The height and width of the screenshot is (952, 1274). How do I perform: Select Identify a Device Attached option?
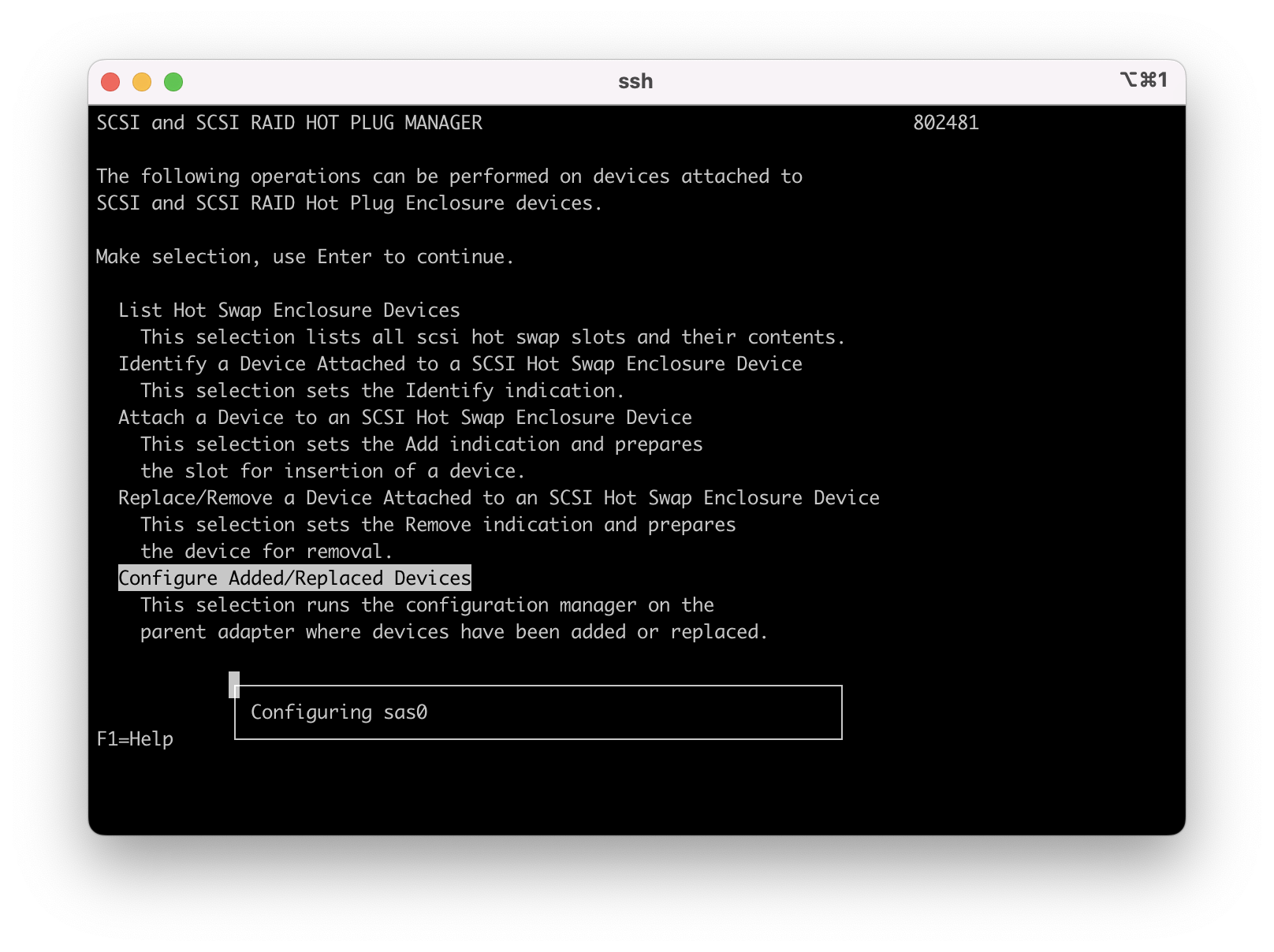(460, 364)
